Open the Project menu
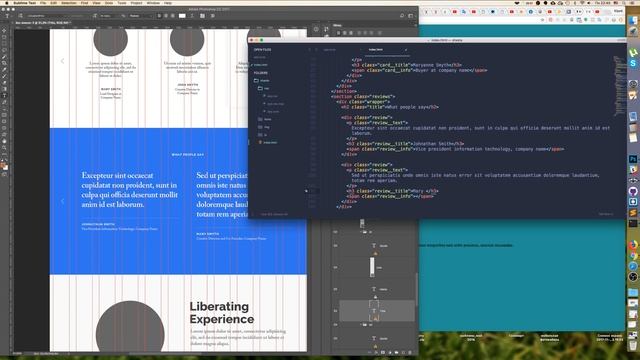The height and width of the screenshot is (360, 640). click(x=136, y=3)
